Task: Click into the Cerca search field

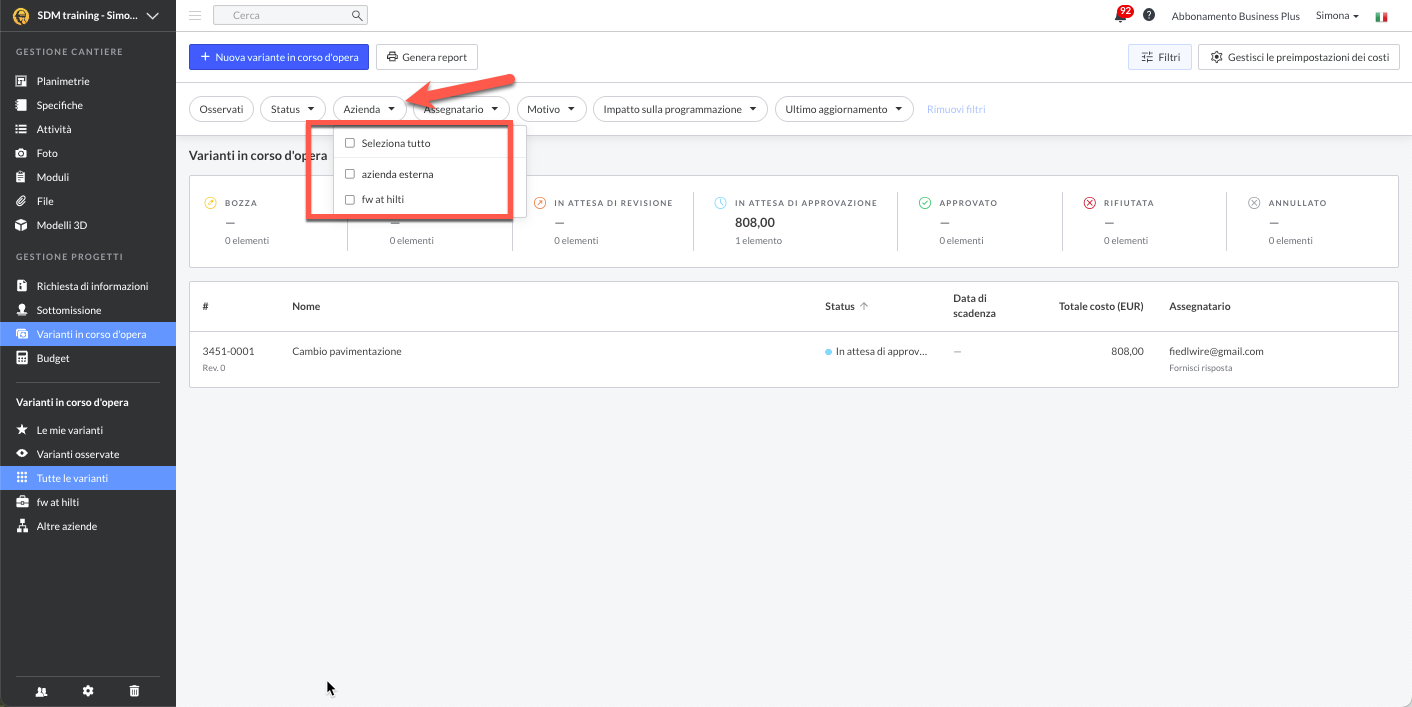Action: [285, 16]
